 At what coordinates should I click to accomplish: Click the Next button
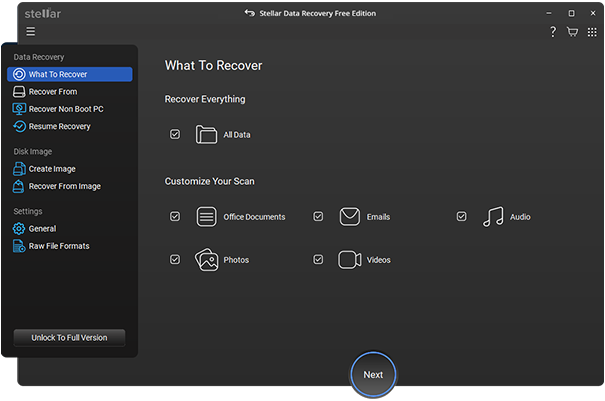pos(373,374)
